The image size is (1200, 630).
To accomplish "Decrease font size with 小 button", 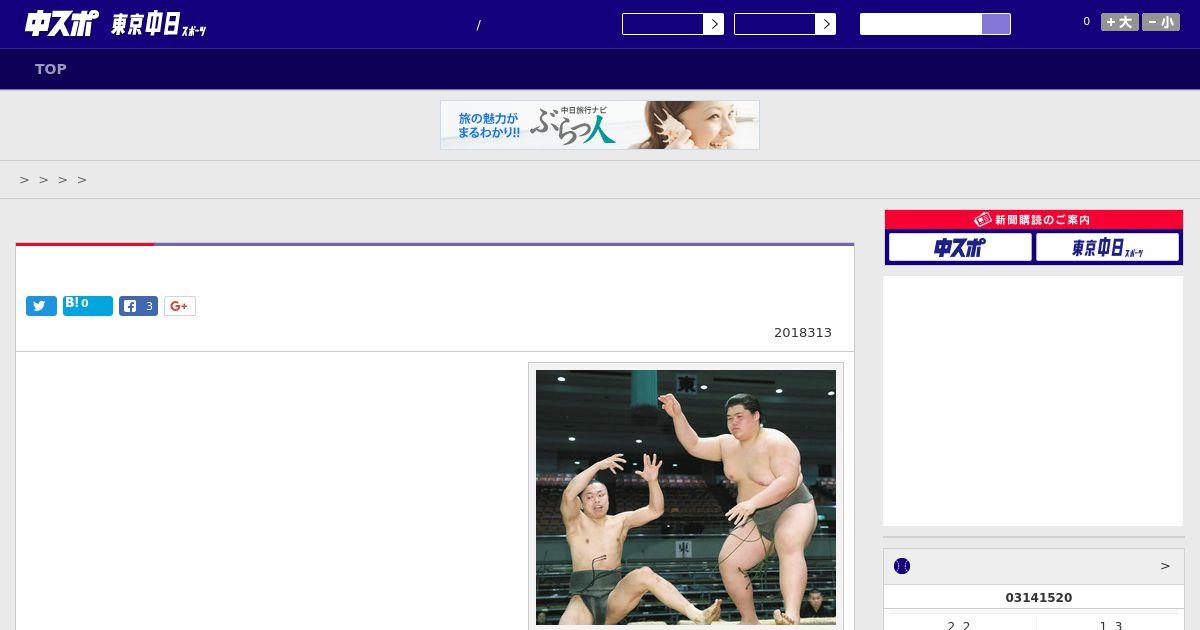I will click(x=1161, y=22).
